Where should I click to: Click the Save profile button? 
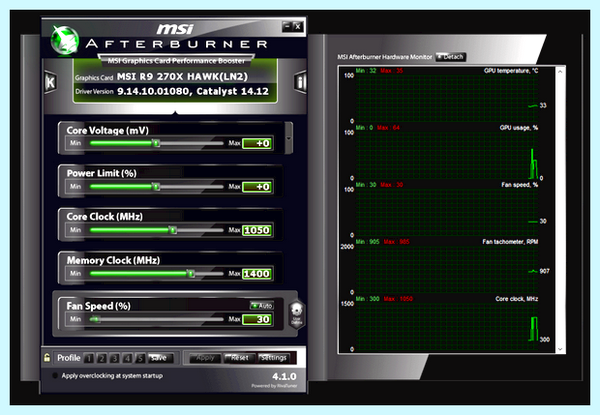click(x=161, y=358)
